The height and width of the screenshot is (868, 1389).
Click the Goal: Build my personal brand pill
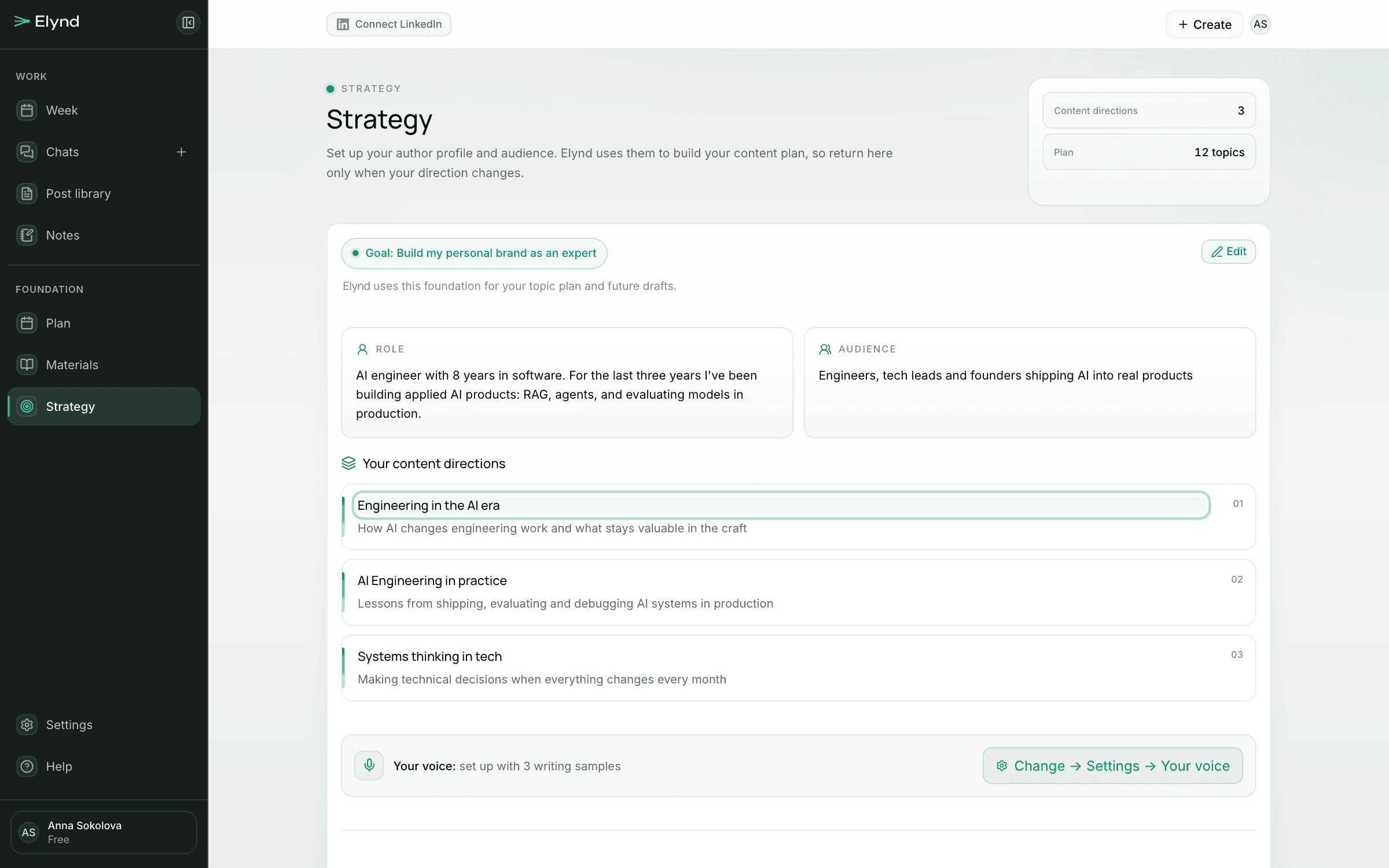(474, 253)
